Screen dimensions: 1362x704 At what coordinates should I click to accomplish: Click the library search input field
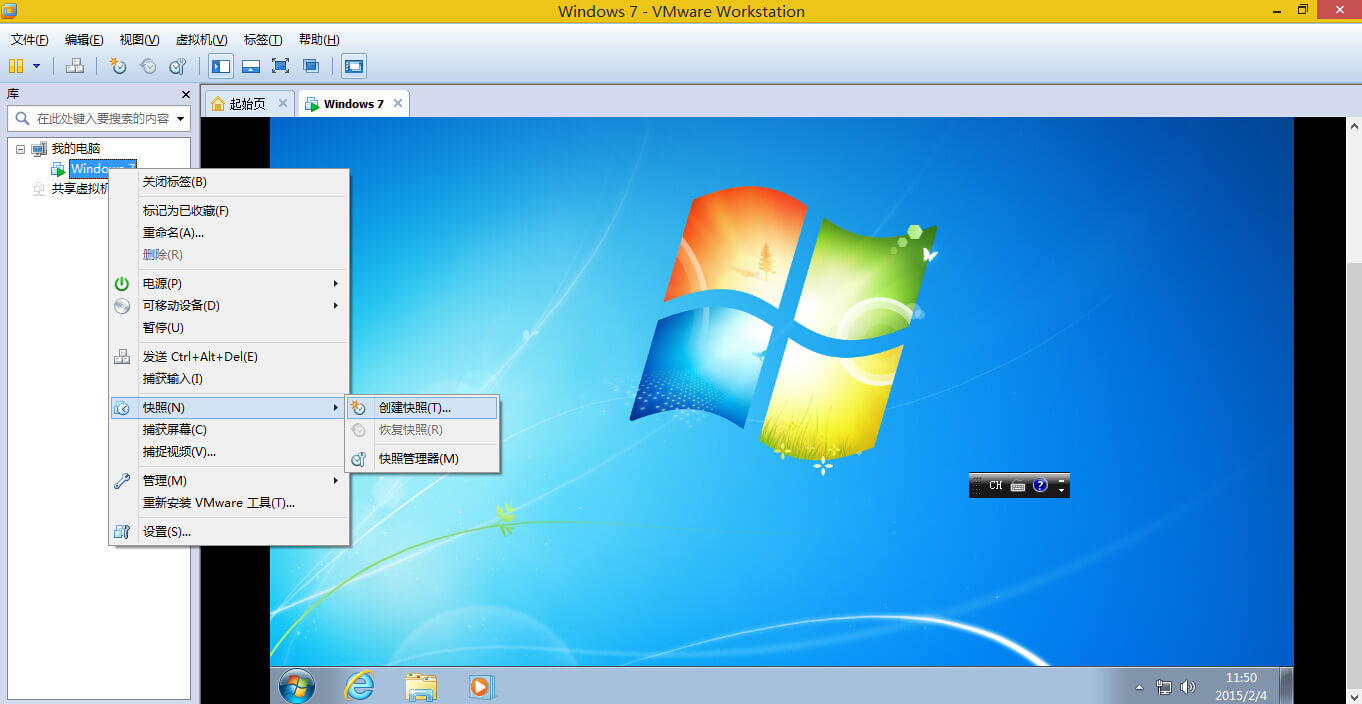[98, 118]
